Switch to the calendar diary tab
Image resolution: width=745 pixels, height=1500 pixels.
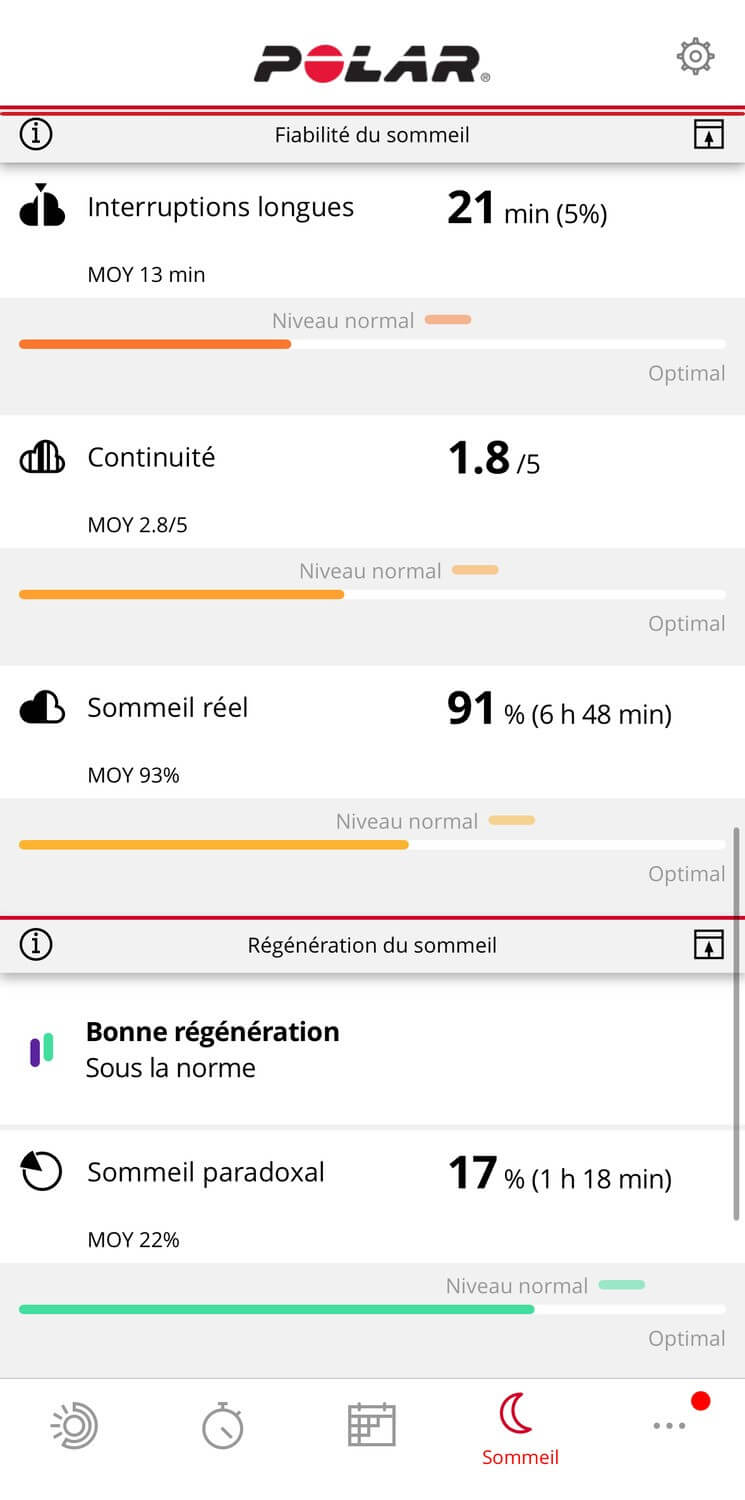pyautogui.click(x=371, y=1425)
